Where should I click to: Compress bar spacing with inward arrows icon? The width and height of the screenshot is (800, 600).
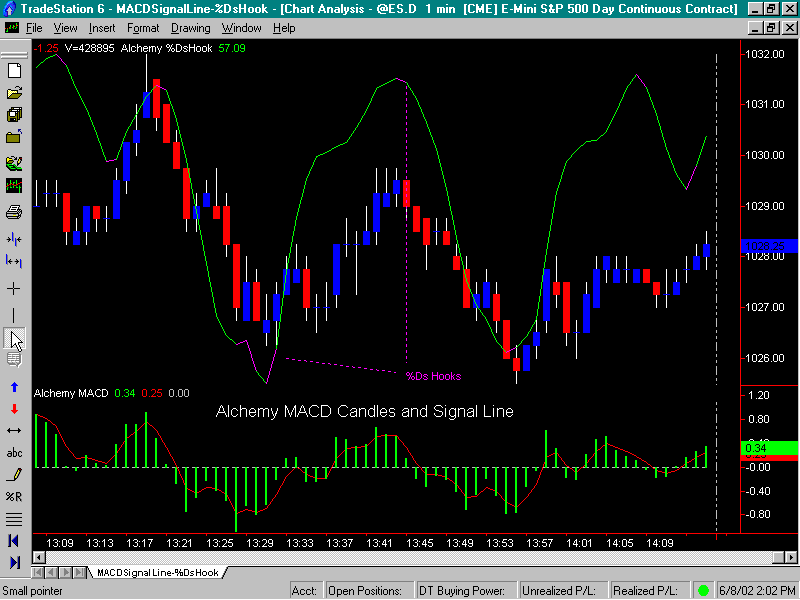[14, 239]
